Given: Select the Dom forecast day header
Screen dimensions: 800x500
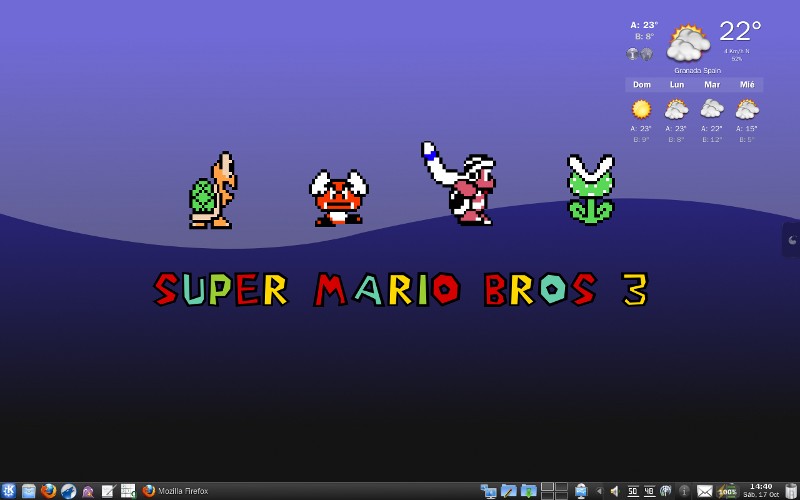Looking at the screenshot, I should pos(642,85).
